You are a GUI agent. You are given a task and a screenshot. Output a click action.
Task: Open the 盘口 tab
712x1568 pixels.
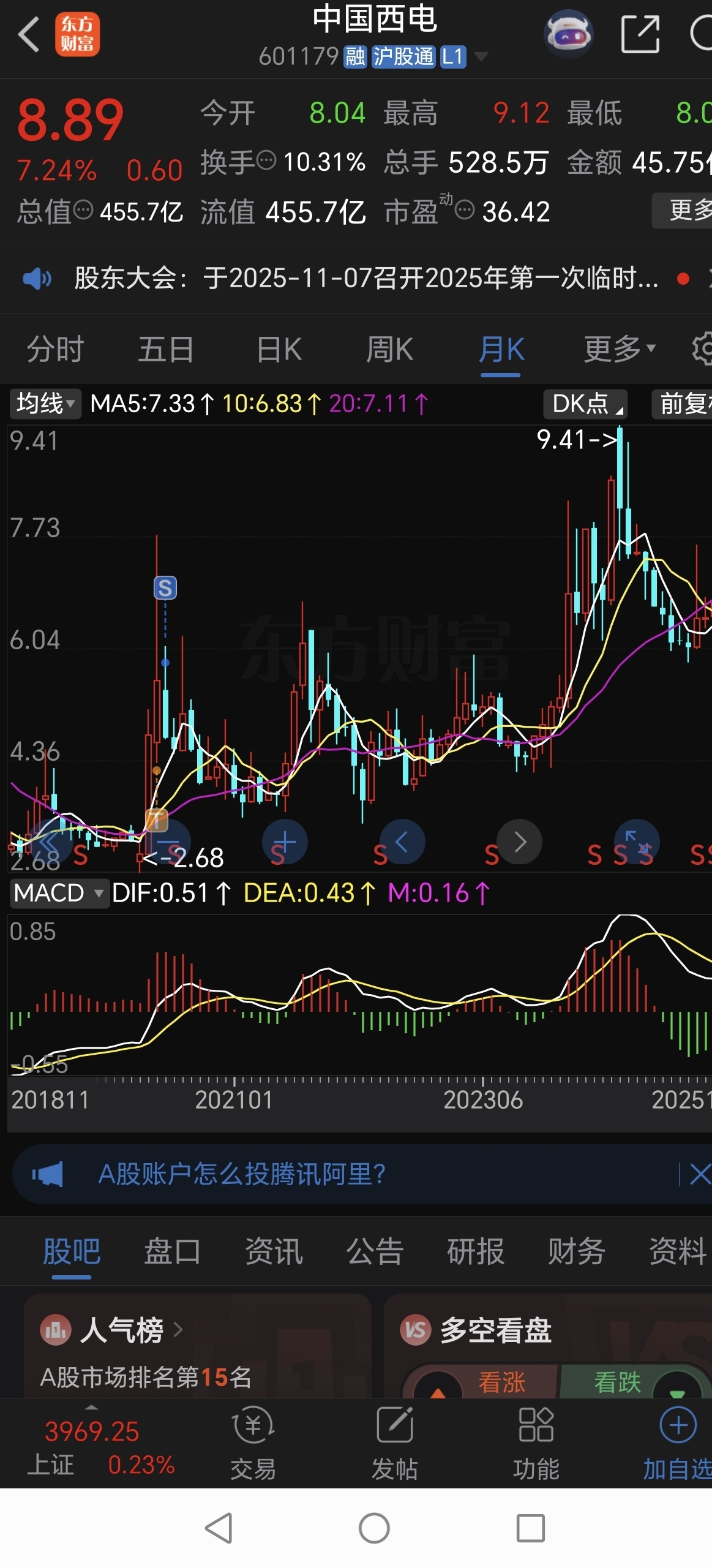point(173,1251)
